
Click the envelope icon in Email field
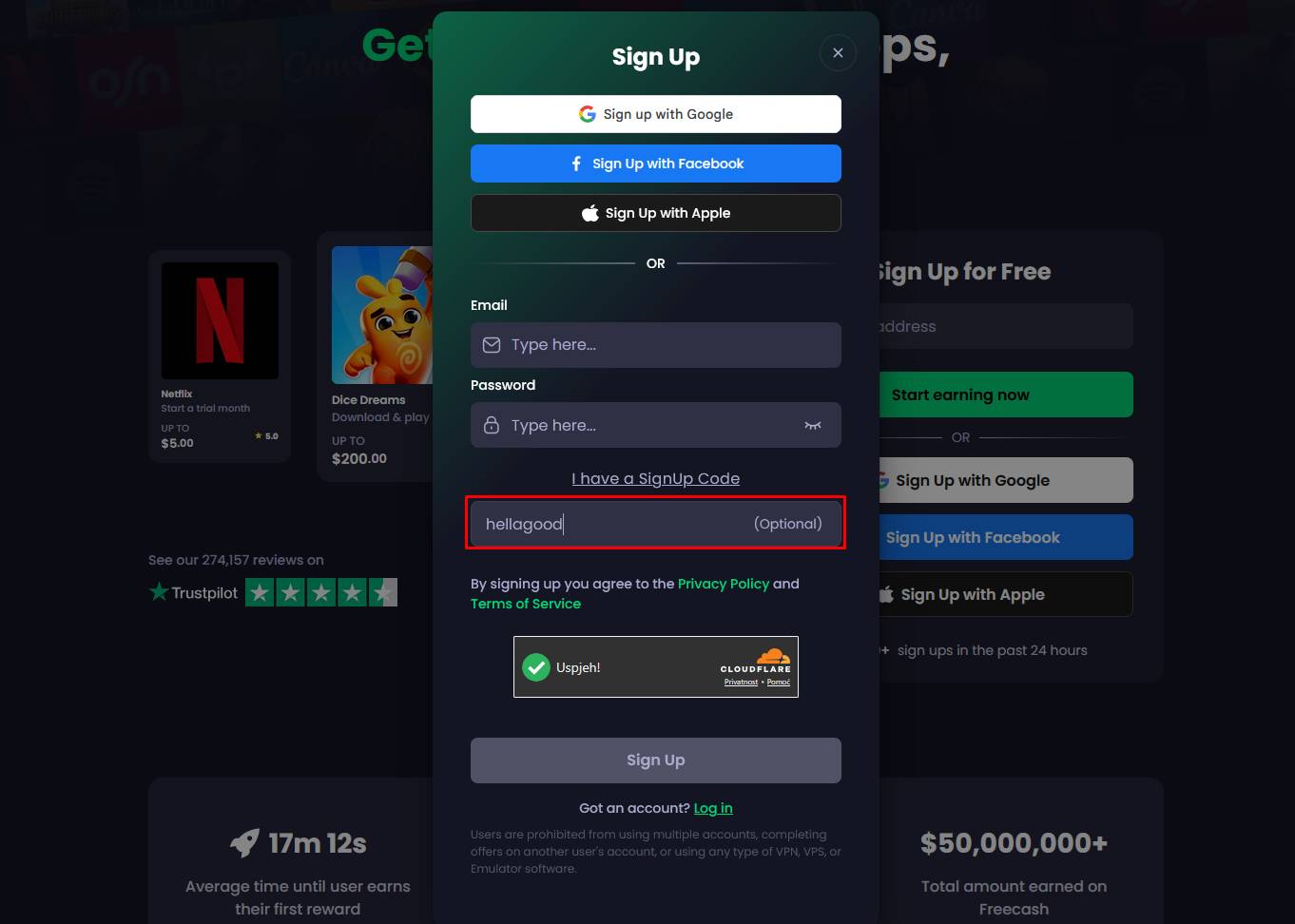pyautogui.click(x=492, y=345)
